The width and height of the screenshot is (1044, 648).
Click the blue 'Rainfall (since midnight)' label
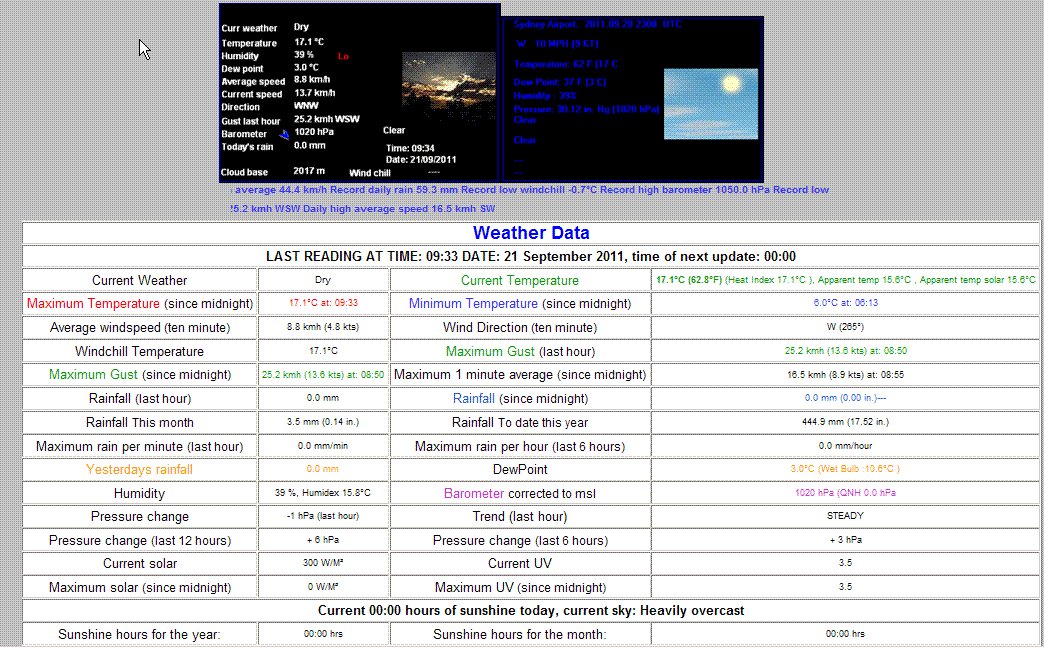point(520,399)
